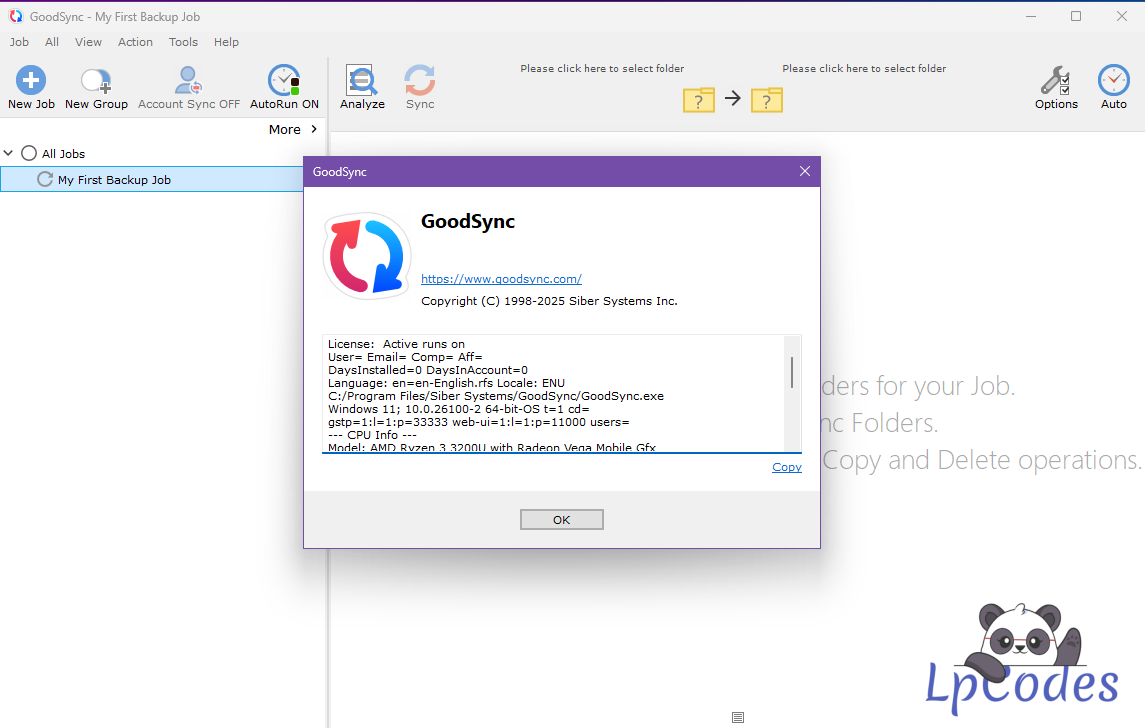Open the Action menu
The height and width of the screenshot is (728, 1145).
[x=135, y=42]
